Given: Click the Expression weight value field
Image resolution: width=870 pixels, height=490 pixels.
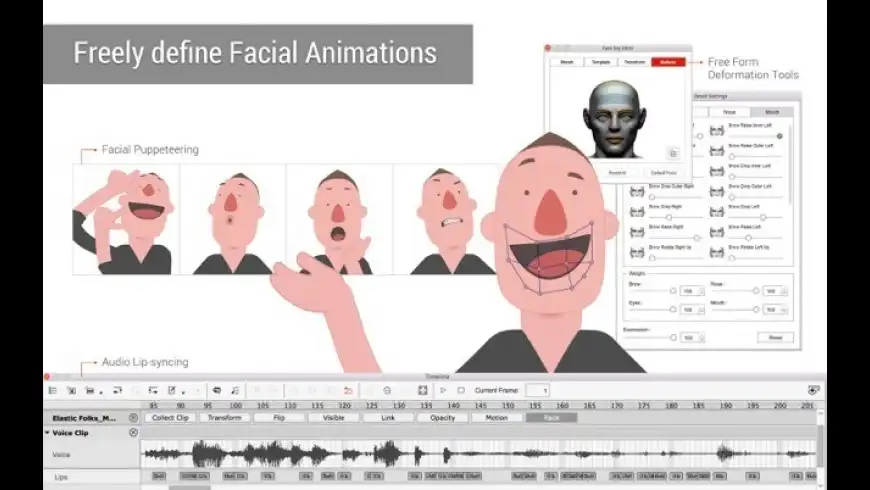Looking at the screenshot, I should click(689, 337).
